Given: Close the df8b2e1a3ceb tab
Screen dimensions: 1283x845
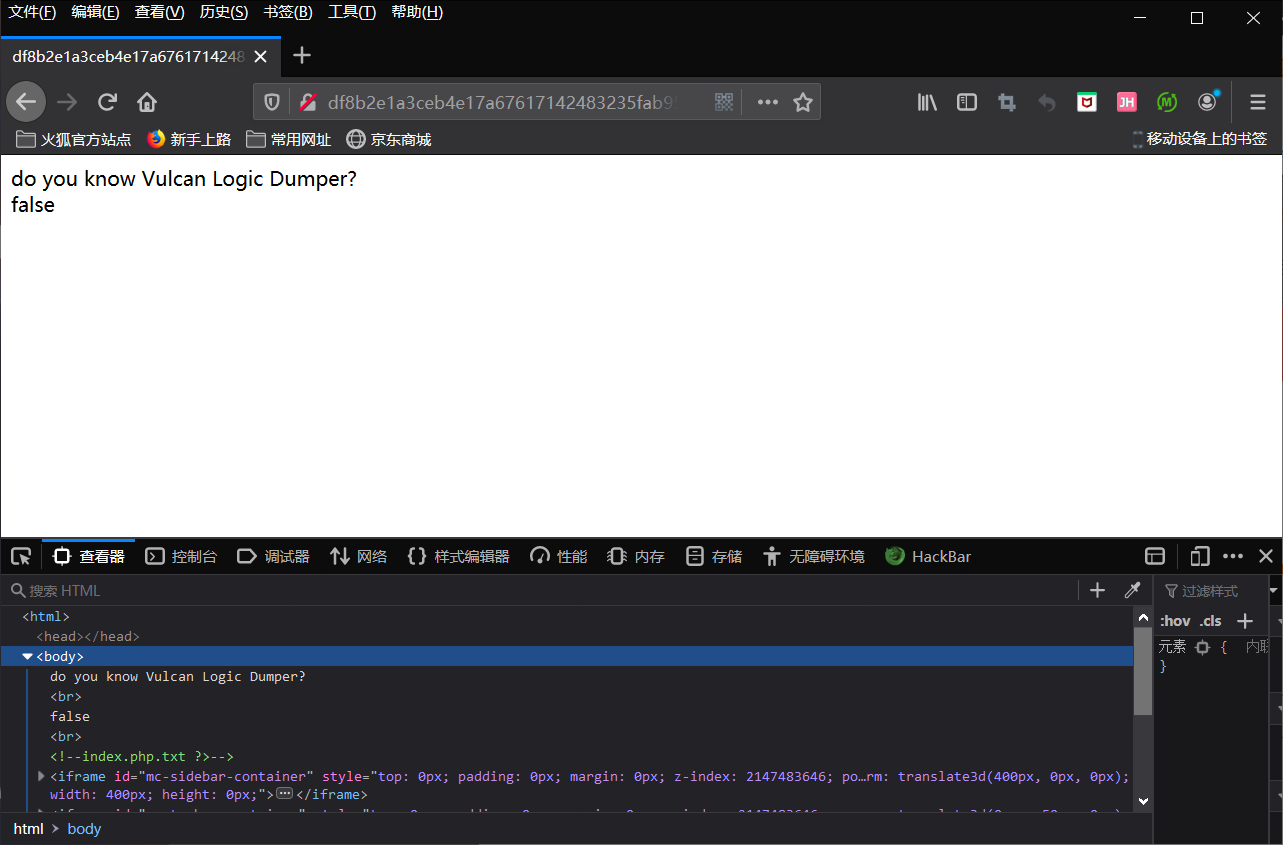Looking at the screenshot, I should (x=260, y=57).
